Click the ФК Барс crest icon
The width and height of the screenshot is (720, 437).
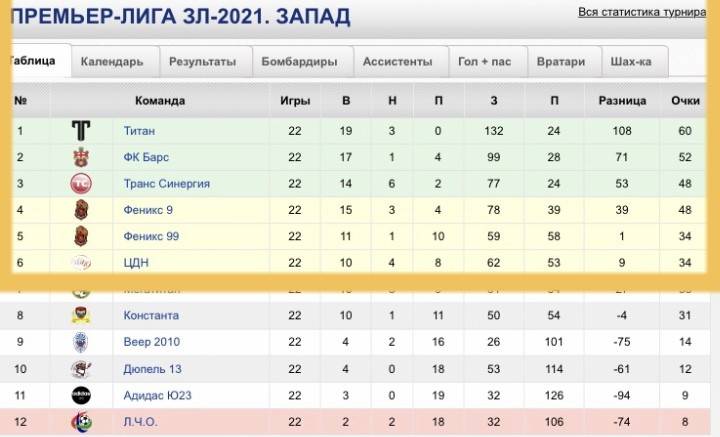pyautogui.click(x=81, y=157)
